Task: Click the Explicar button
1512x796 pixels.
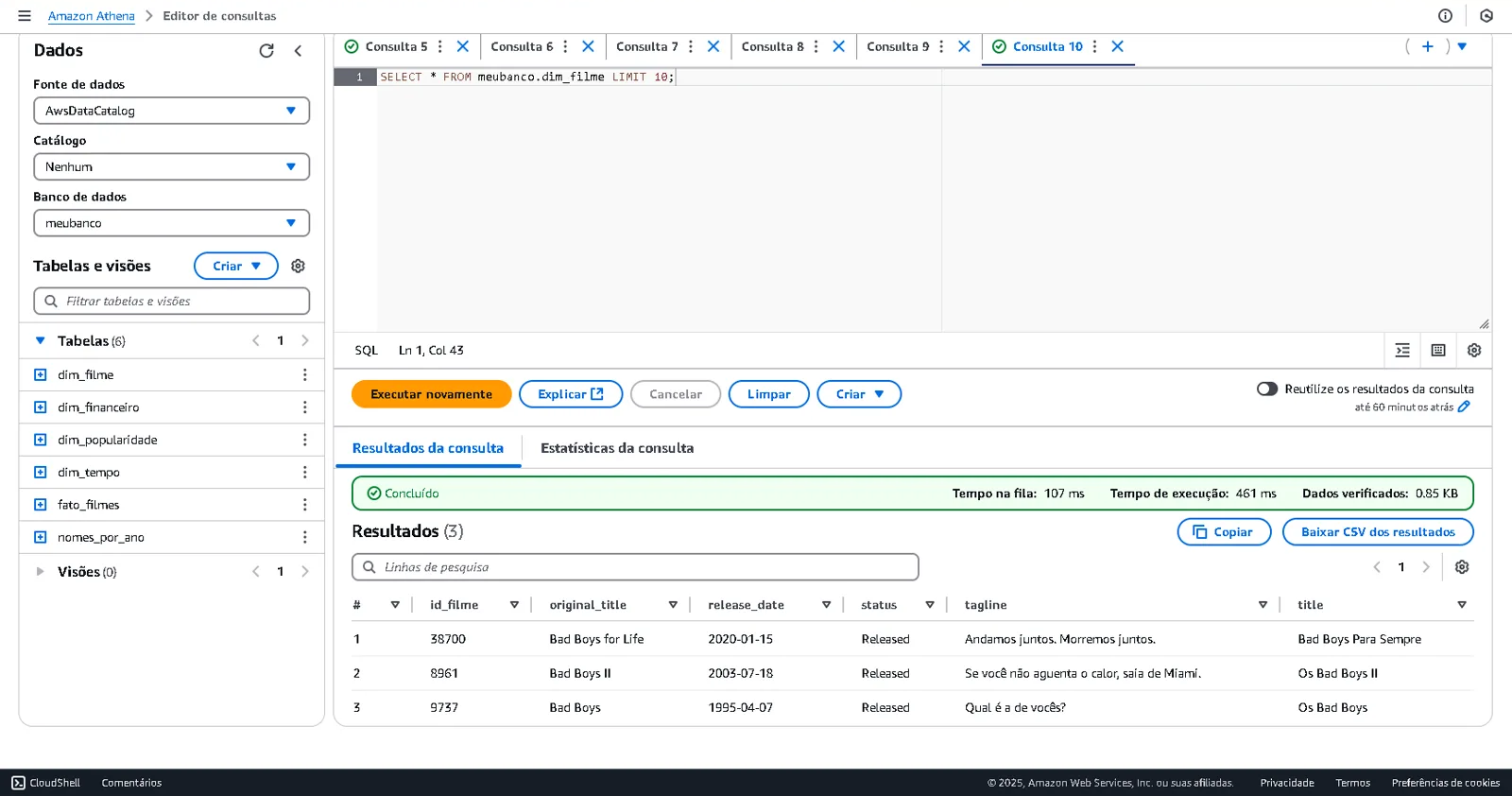Action: 571,394
